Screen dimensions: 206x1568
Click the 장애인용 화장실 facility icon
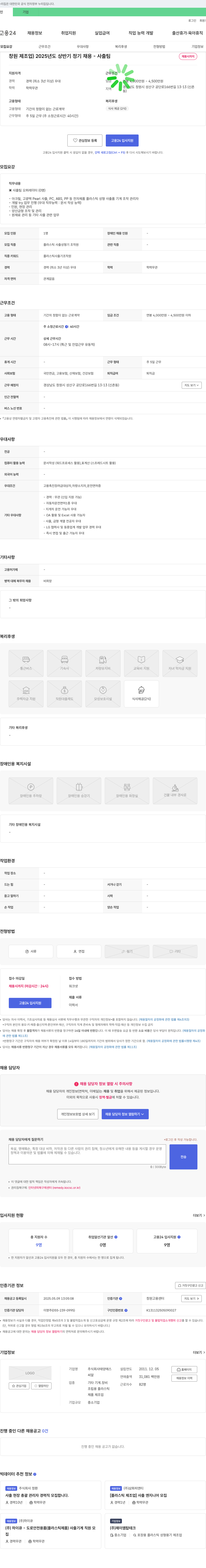click(127, 791)
